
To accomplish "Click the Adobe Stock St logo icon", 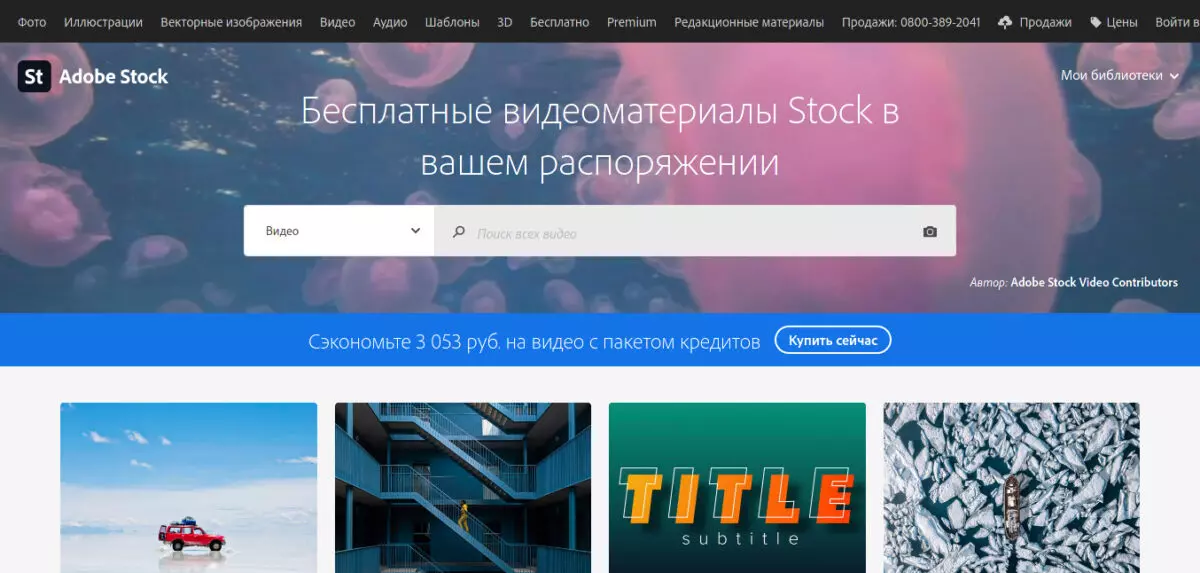I will click(x=34, y=76).
